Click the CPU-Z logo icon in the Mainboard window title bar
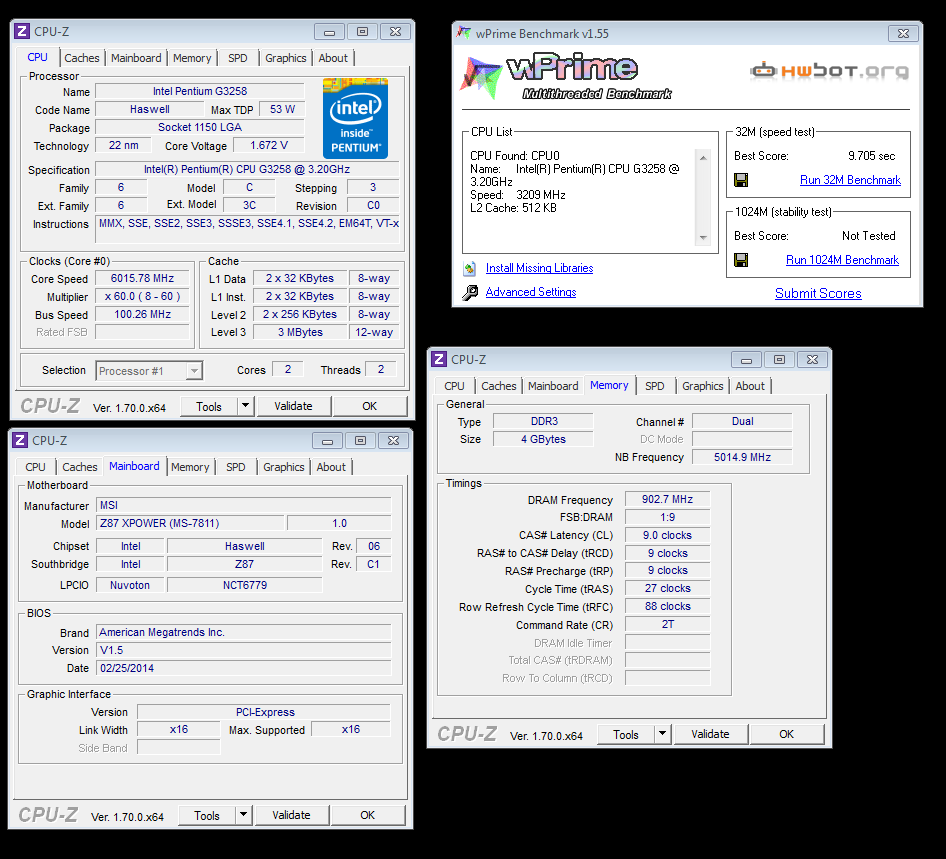The image size is (946, 859). click(x=20, y=440)
